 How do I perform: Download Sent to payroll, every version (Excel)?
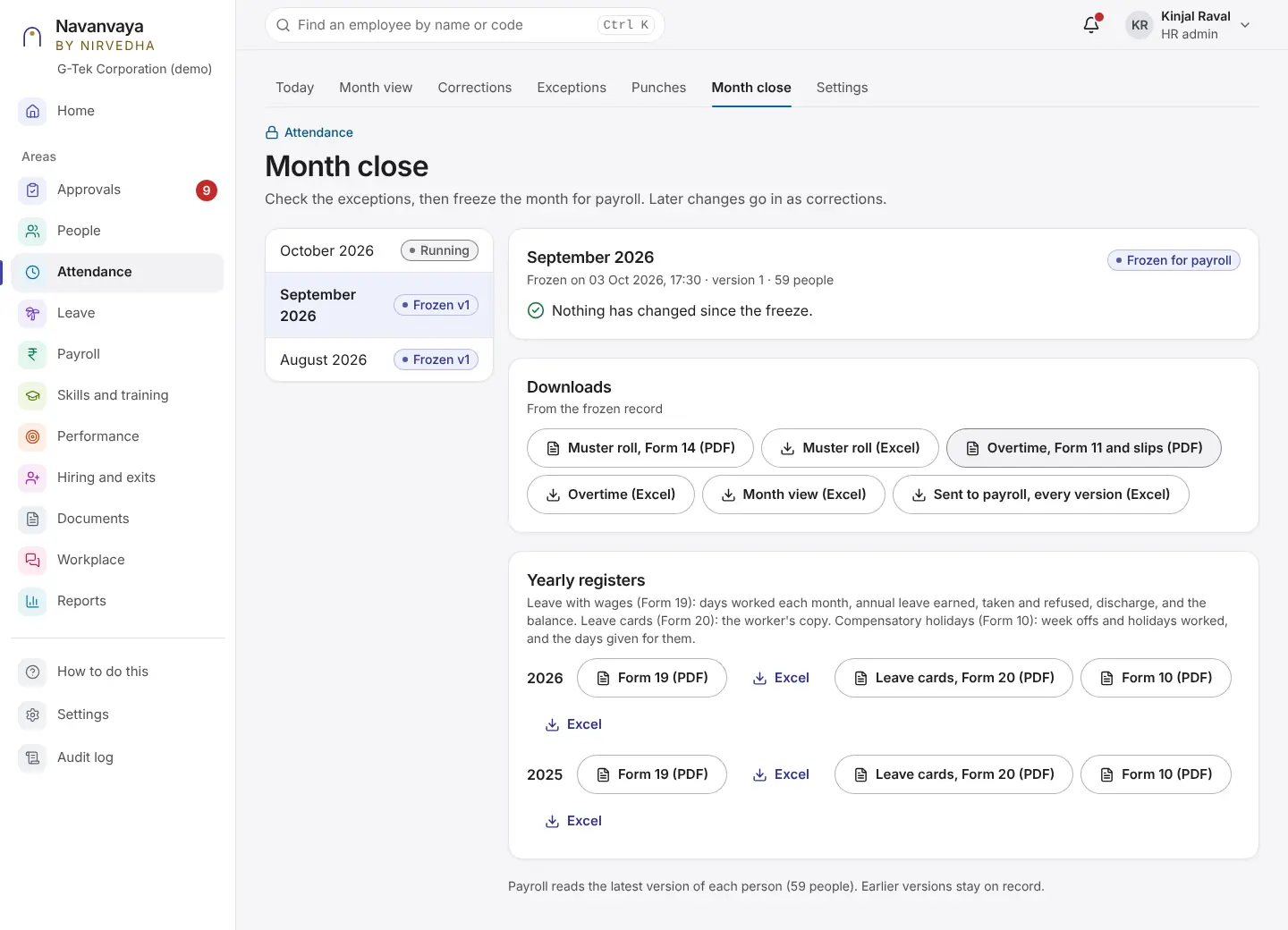click(x=1041, y=495)
